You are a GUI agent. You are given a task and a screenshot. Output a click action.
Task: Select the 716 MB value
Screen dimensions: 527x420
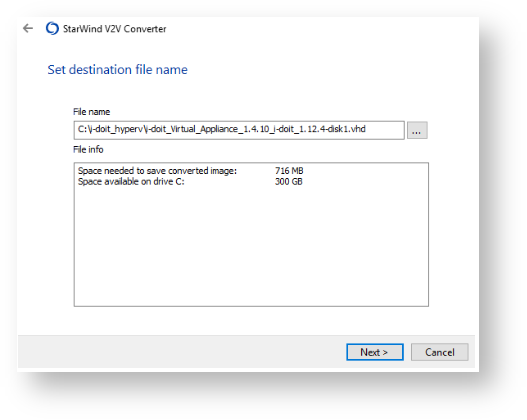coord(289,171)
